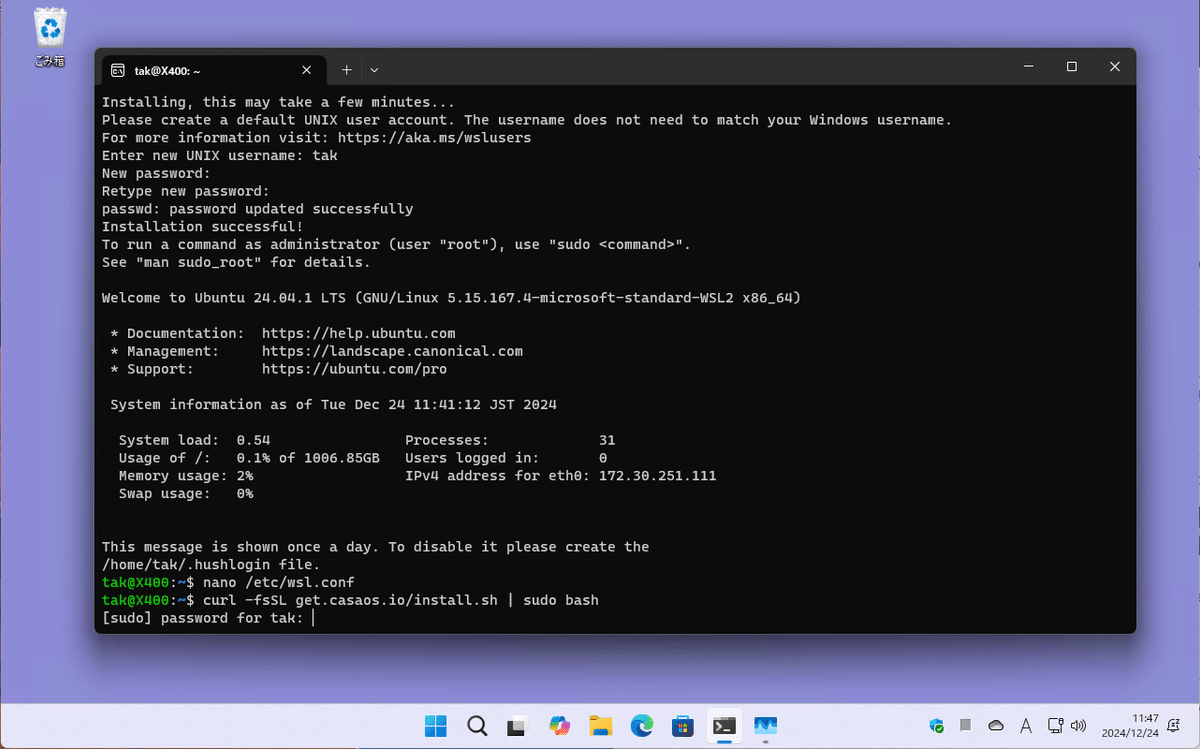1200x749 pixels.
Task: Open taskbar Search
Action: [x=477, y=725]
